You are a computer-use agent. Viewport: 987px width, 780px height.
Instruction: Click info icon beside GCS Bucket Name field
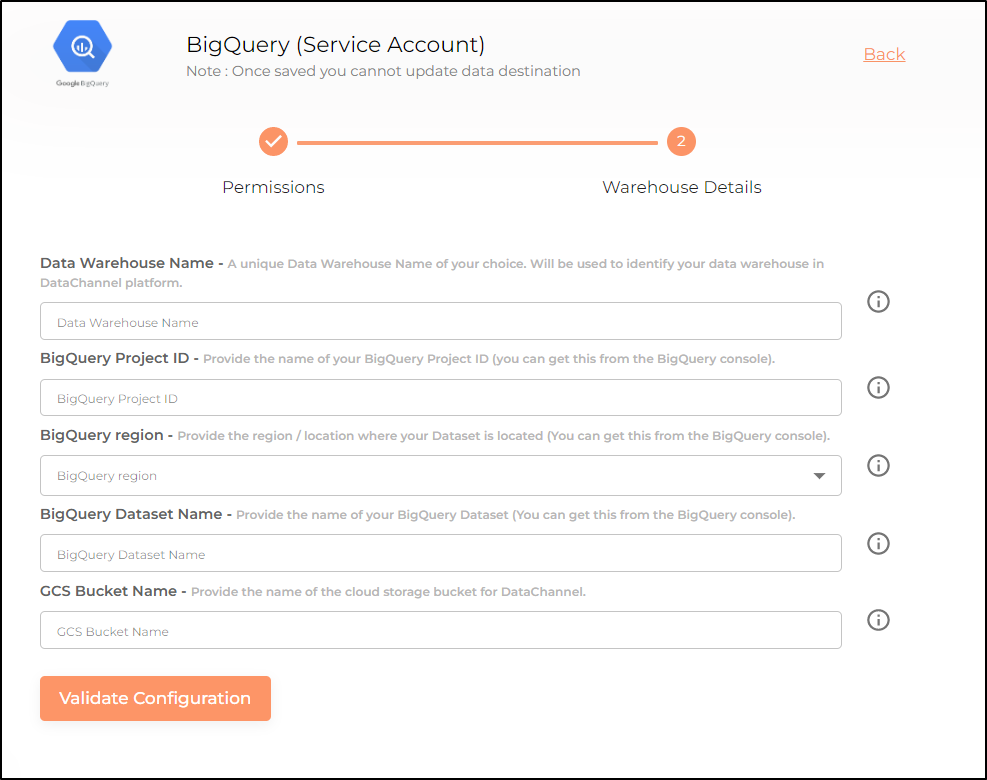[x=878, y=620]
